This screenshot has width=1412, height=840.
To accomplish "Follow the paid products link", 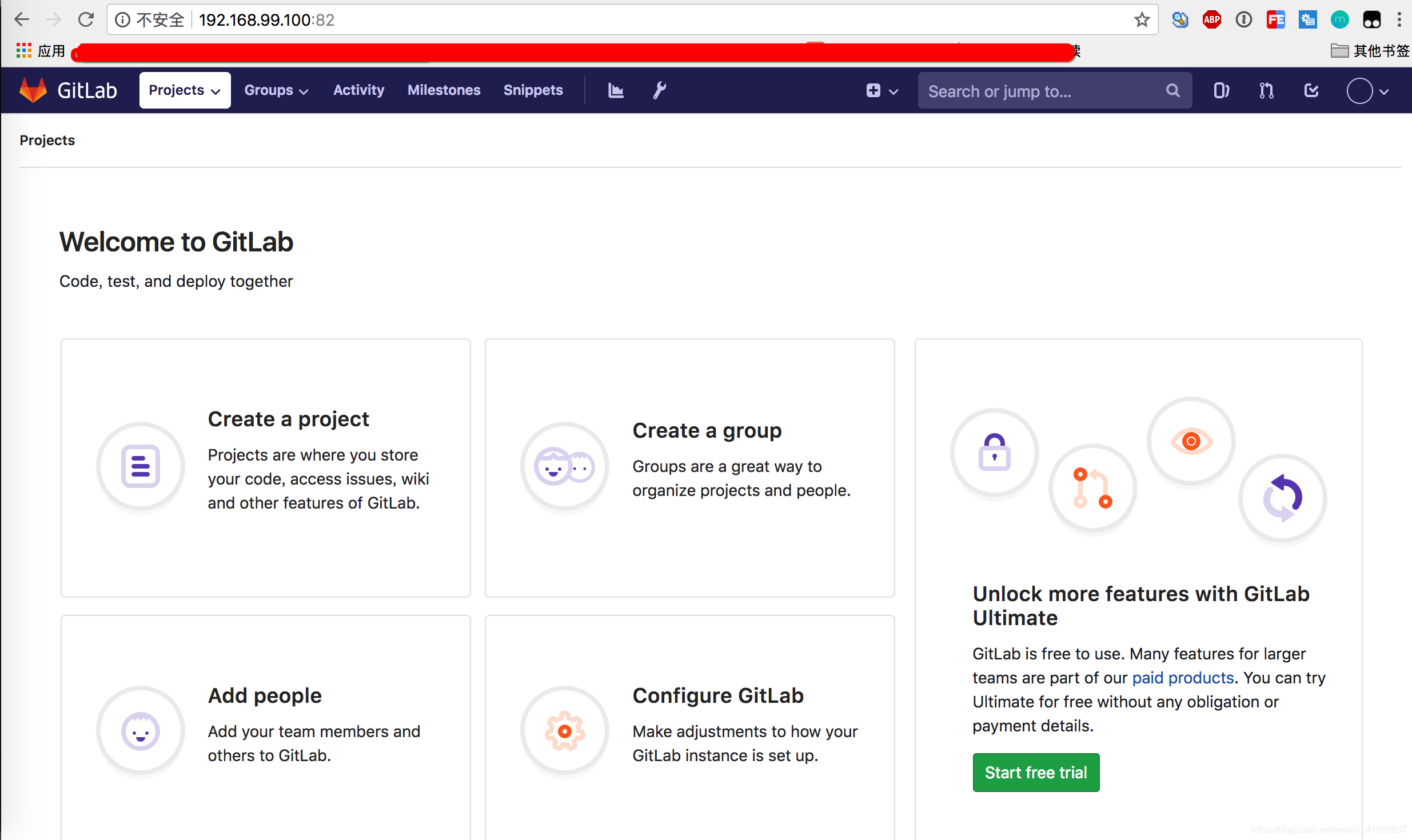I will pos(1182,678).
